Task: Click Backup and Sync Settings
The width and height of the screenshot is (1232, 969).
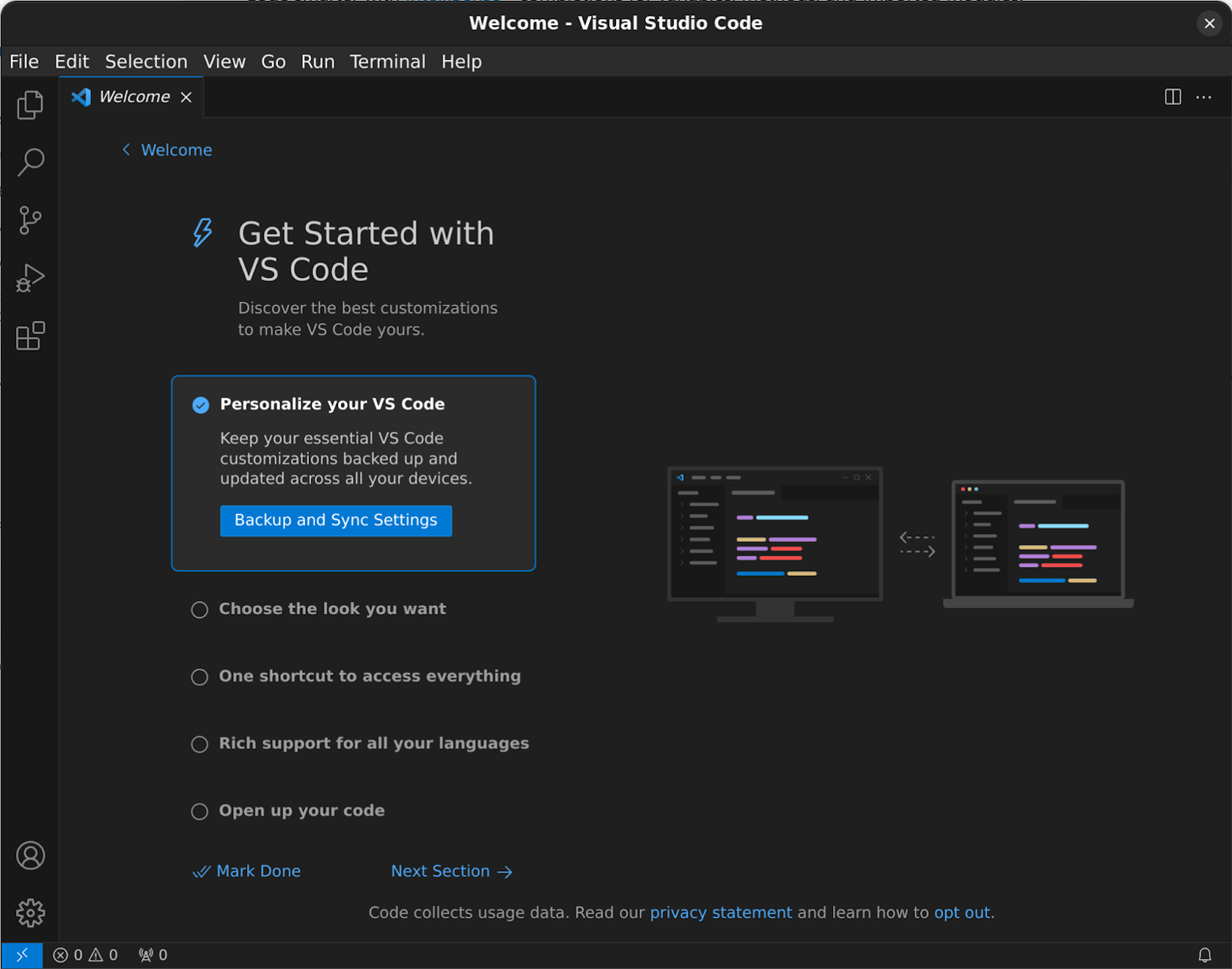Action: 336,520
